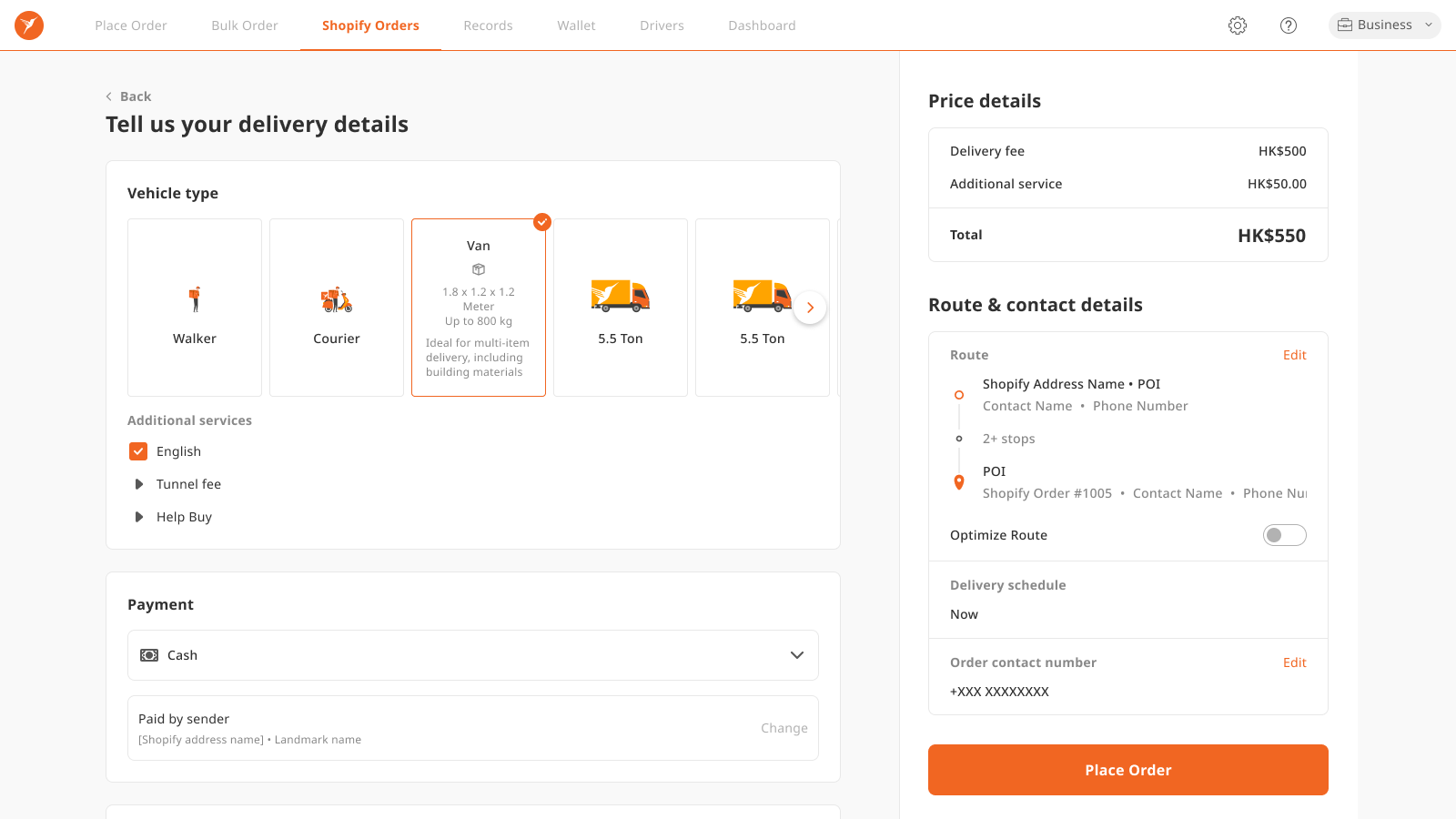
Task: Uncheck the English additional service
Action: (x=137, y=450)
